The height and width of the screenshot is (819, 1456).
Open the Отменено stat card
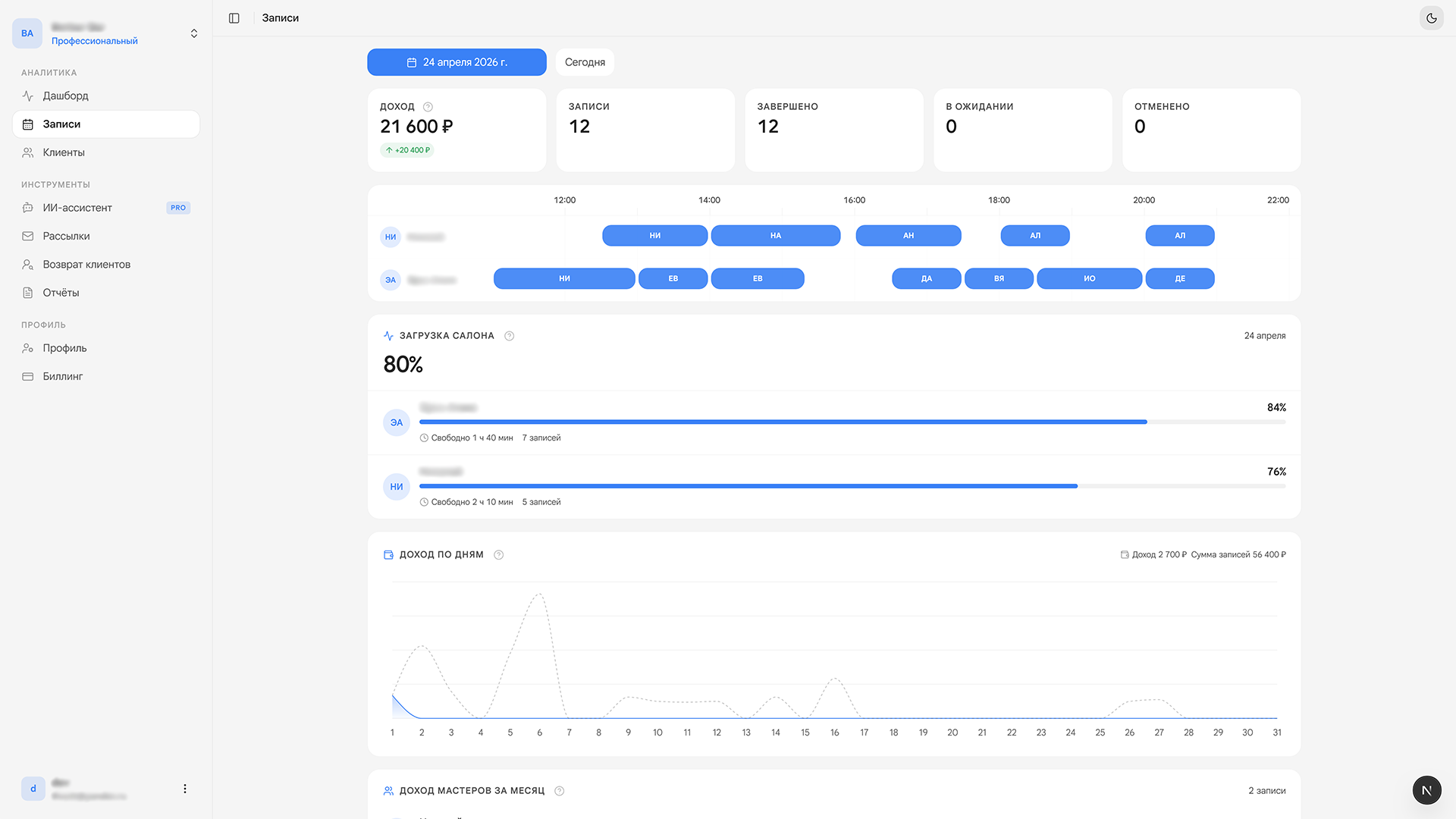tap(1212, 130)
